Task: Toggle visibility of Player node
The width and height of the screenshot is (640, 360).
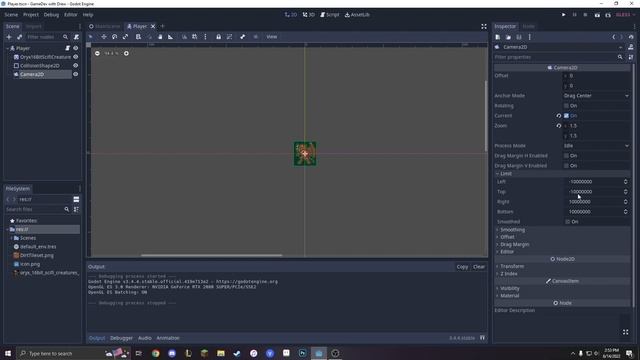Action: [76, 48]
